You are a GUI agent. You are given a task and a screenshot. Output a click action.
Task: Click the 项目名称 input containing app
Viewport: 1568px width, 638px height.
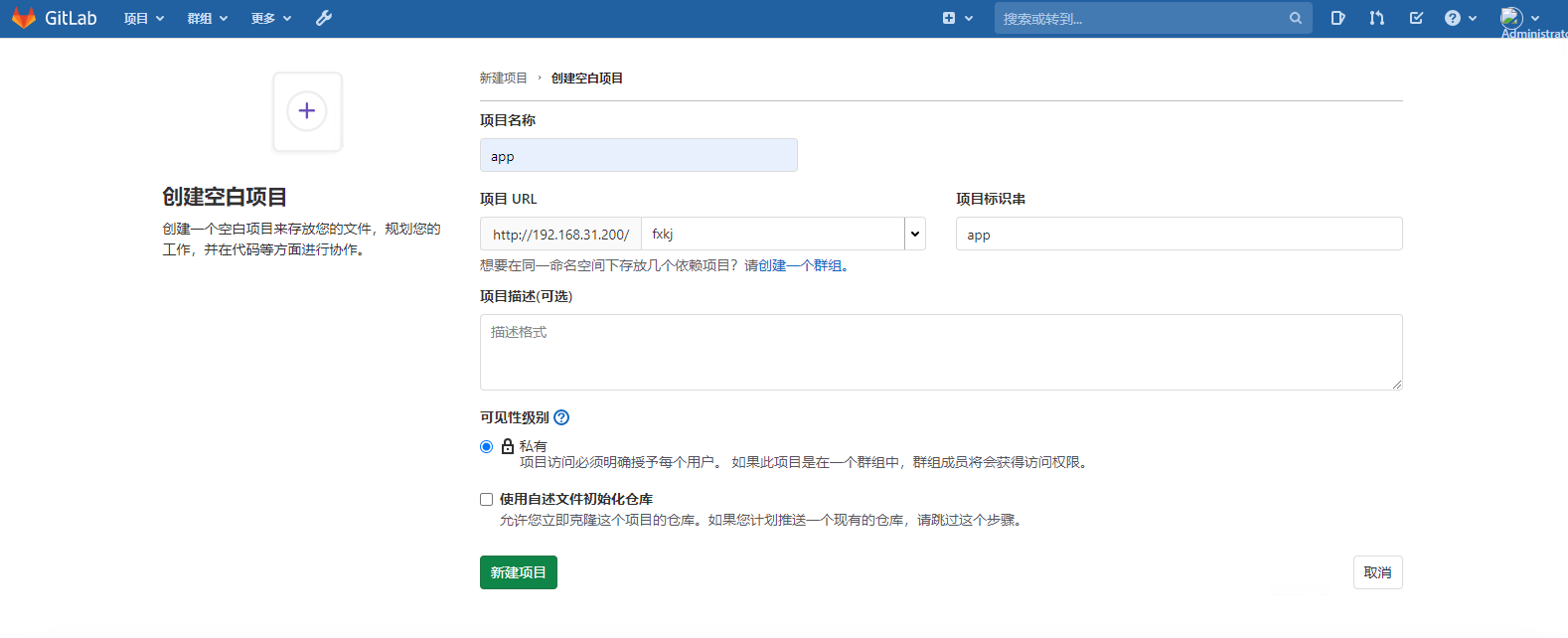point(639,155)
